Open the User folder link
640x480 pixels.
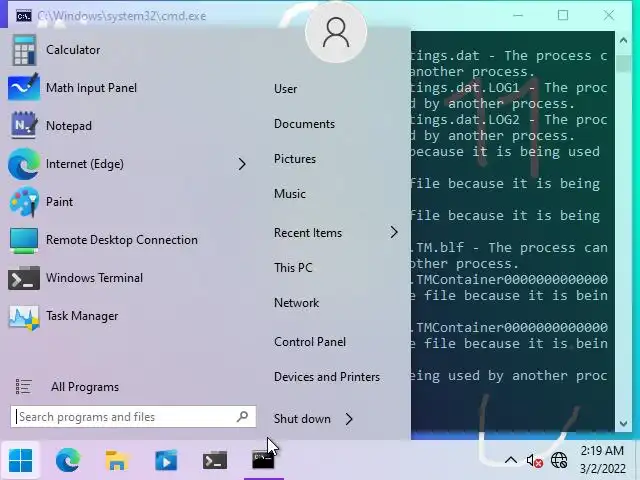point(285,89)
